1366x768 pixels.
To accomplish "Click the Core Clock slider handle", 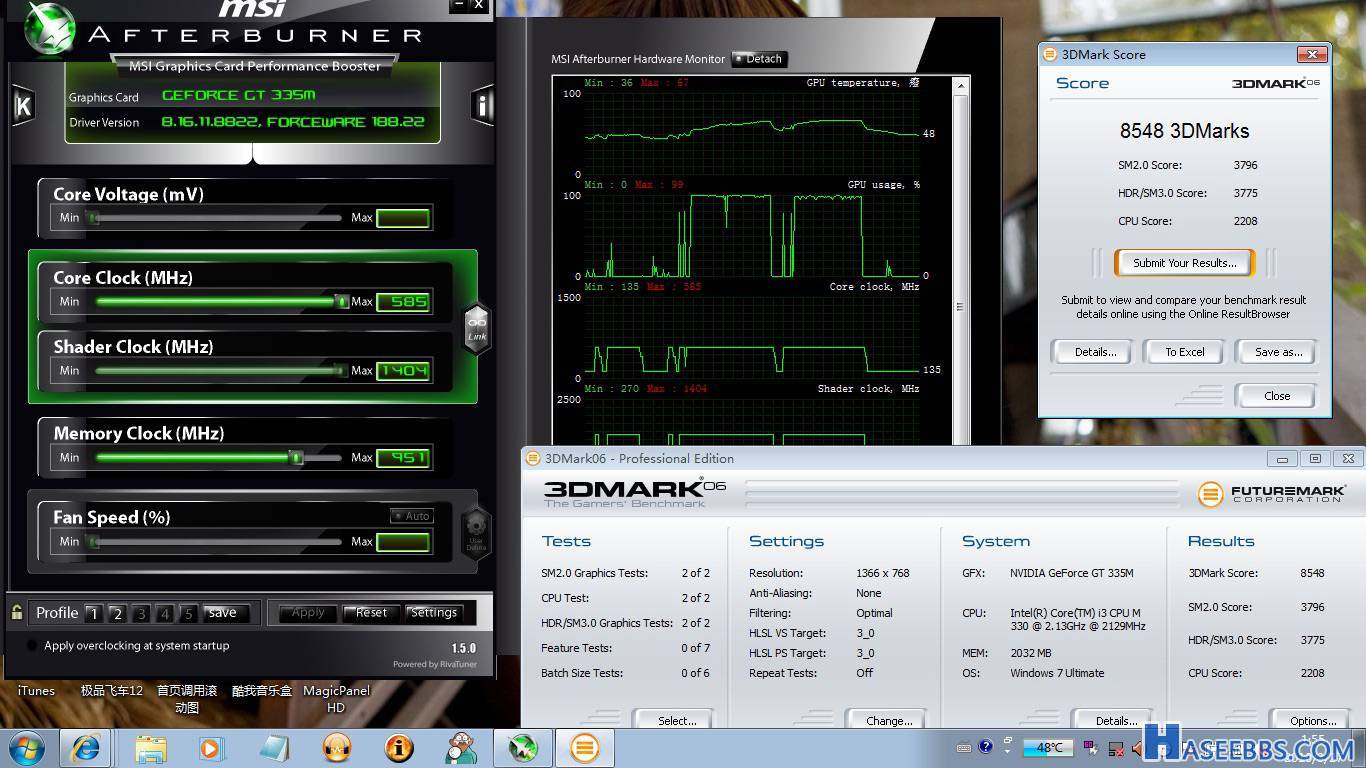I will tap(341, 301).
